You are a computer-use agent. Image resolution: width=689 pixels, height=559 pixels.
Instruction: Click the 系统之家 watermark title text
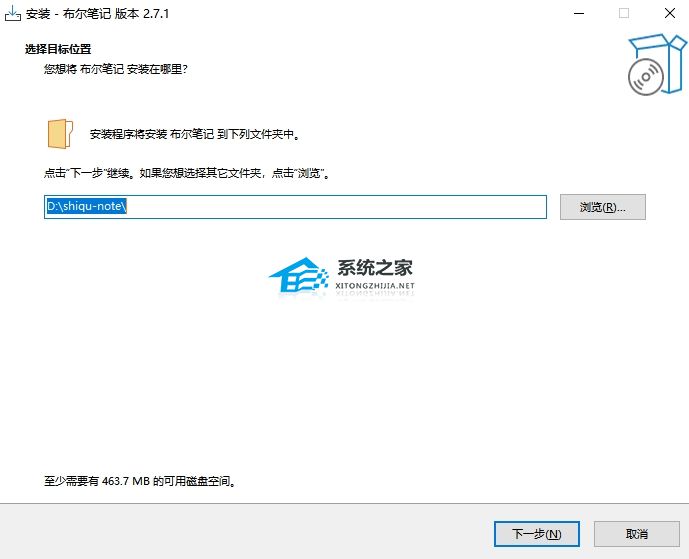(375, 267)
